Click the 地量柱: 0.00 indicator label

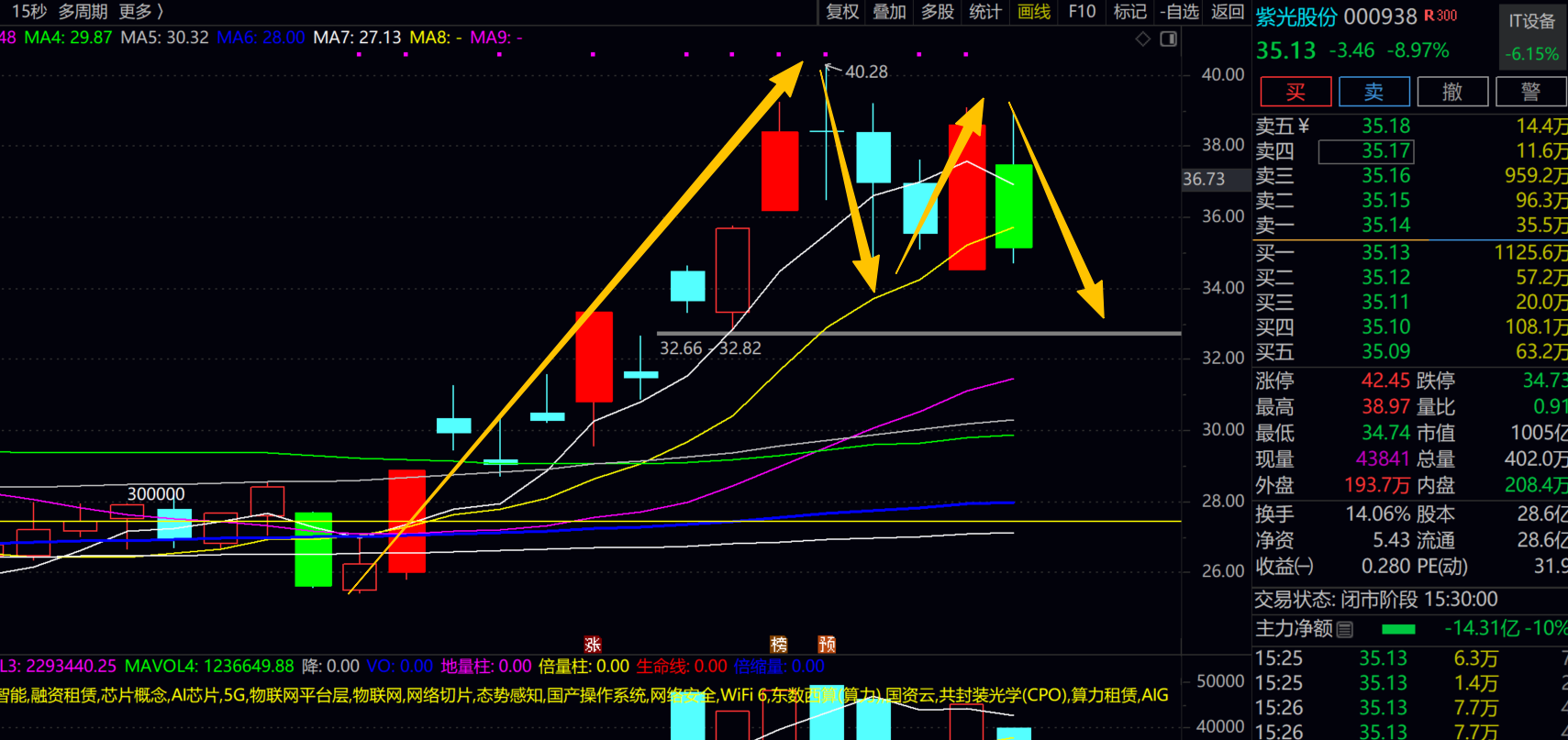486,667
